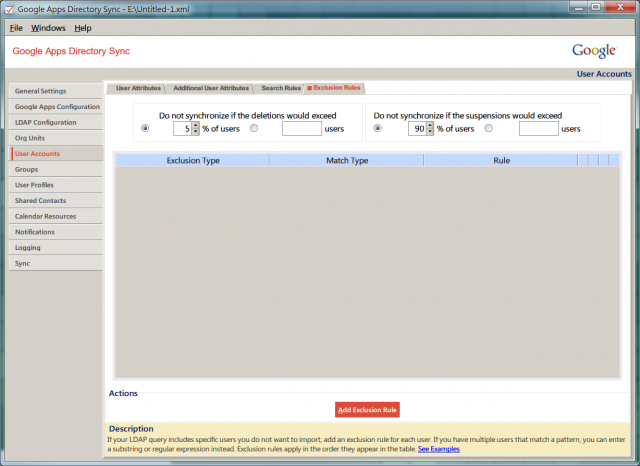The width and height of the screenshot is (640, 466).
Task: Decrease the suspensions percentage with the down arrow
Action: coord(430,132)
